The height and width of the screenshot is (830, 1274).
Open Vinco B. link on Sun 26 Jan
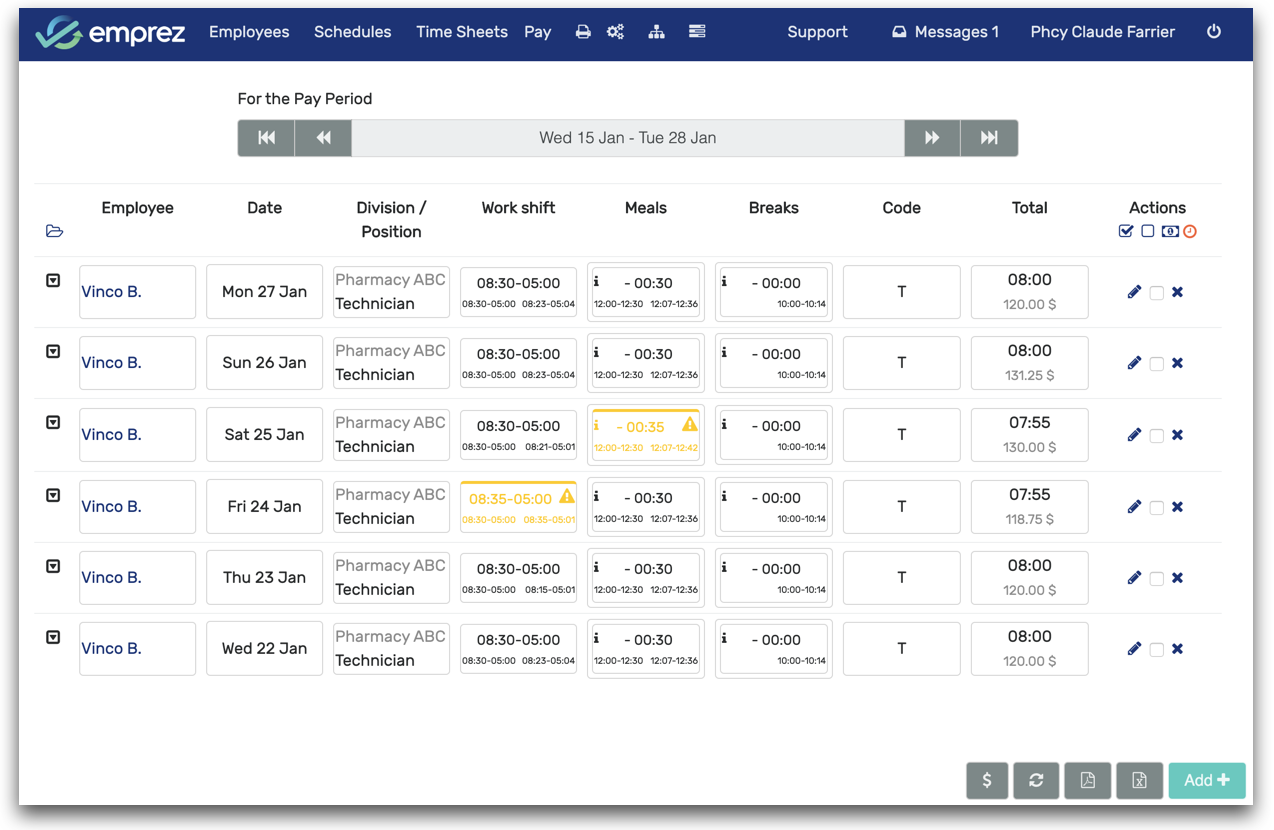coord(111,363)
